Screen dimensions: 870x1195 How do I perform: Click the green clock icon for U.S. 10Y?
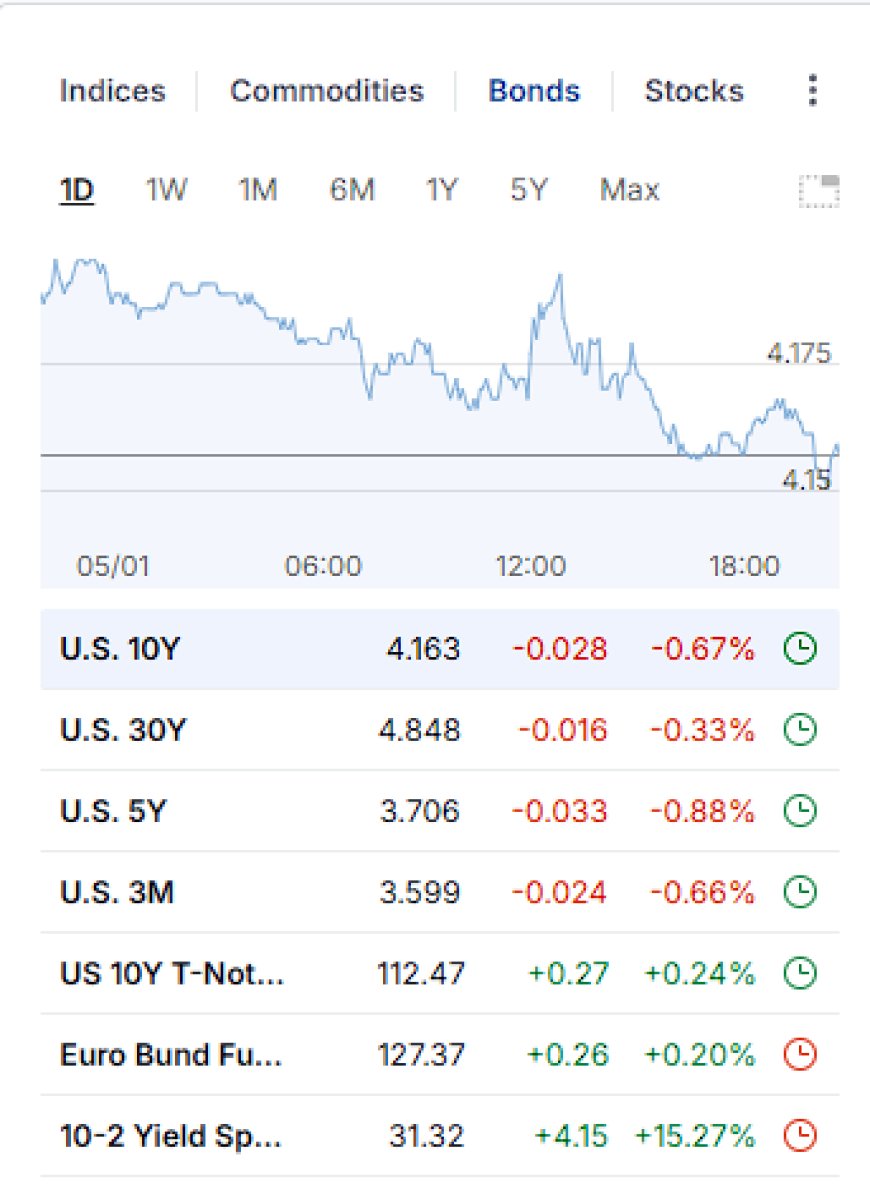click(x=800, y=649)
